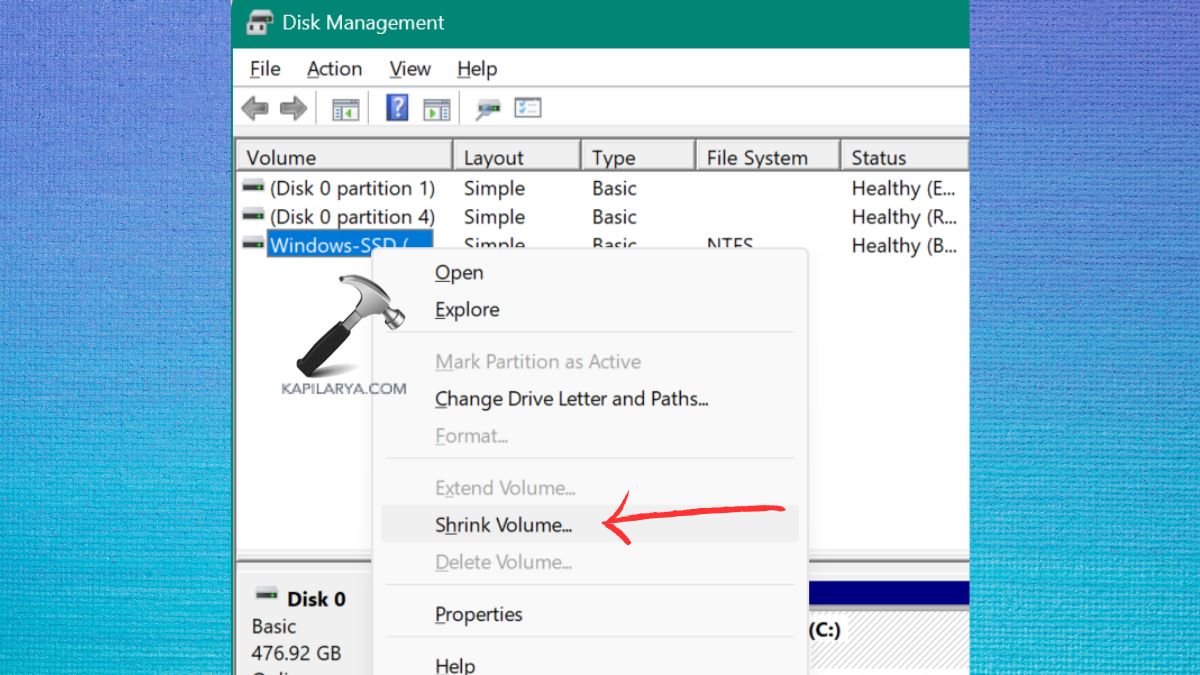The image size is (1200, 675).
Task: Sort by the Volume column header
Action: 344,157
